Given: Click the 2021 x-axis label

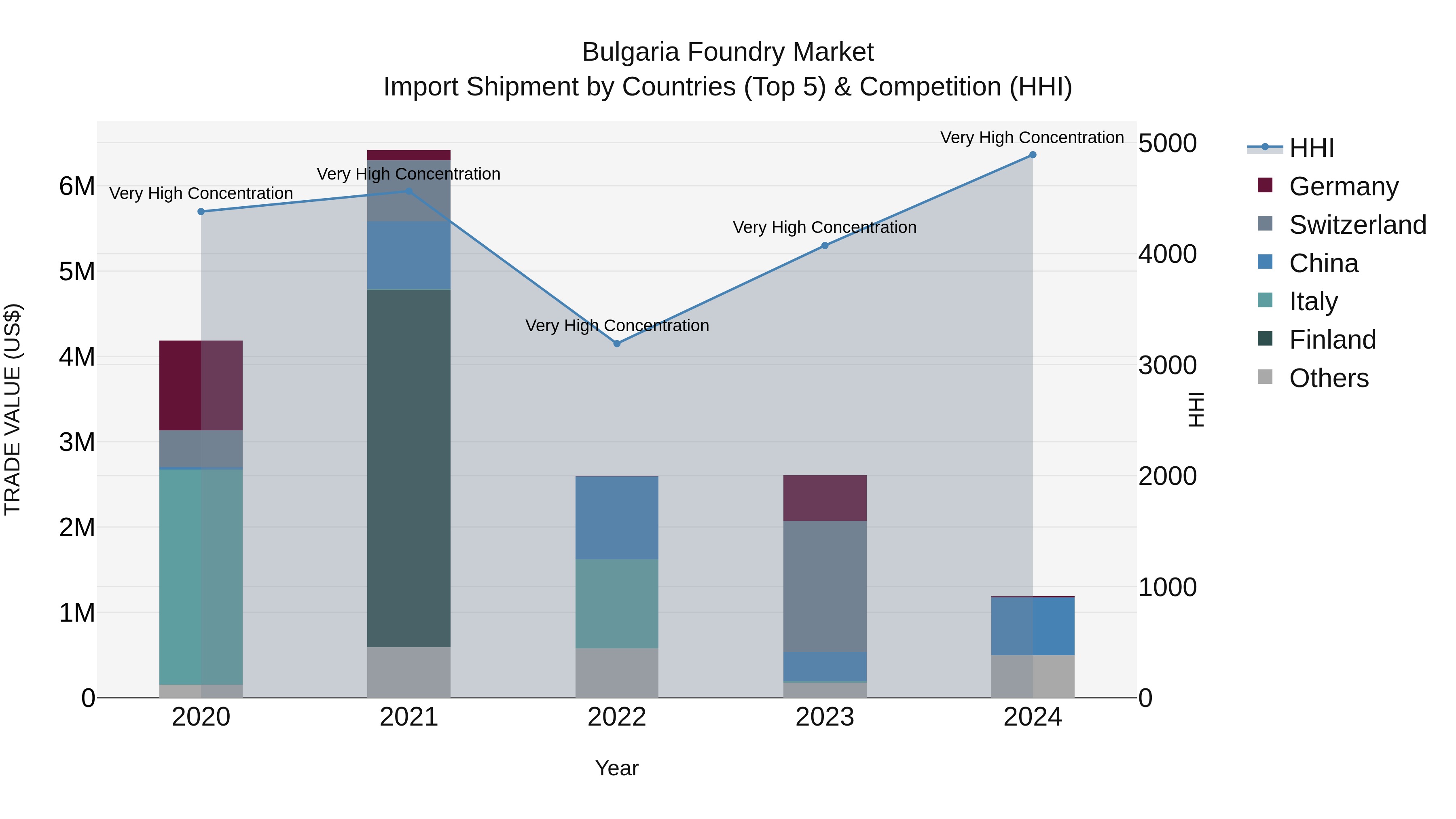Looking at the screenshot, I should pyautogui.click(x=409, y=717).
